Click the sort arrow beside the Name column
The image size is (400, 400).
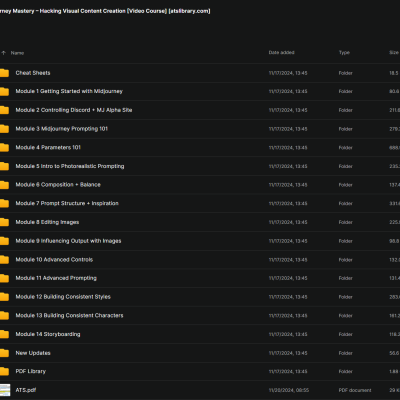4,53
